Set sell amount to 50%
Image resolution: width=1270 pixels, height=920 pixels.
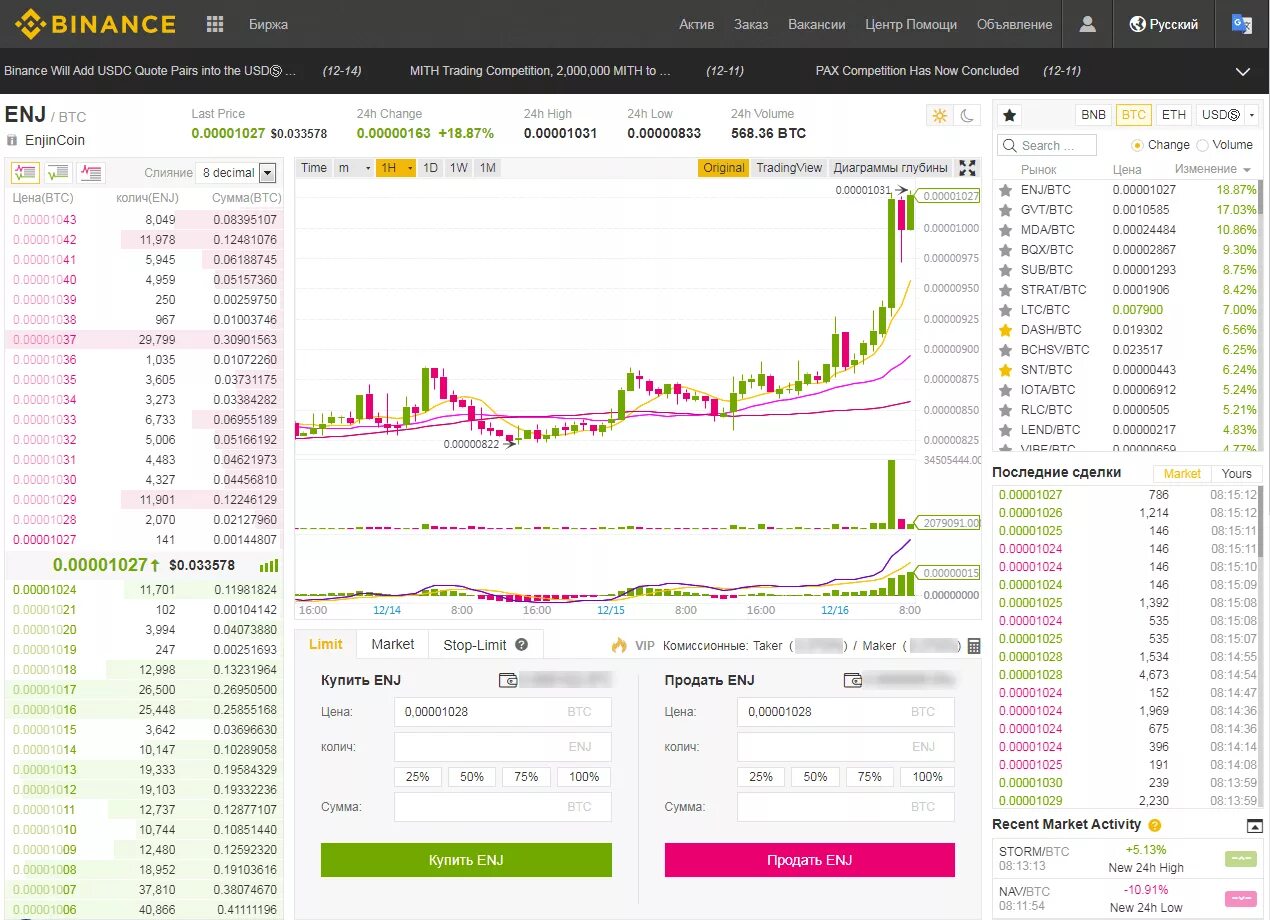(815, 777)
